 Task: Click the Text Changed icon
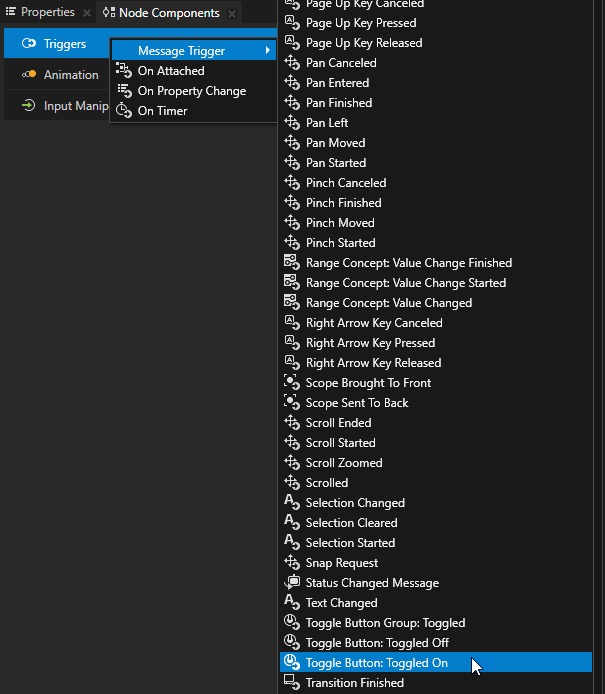click(292, 602)
